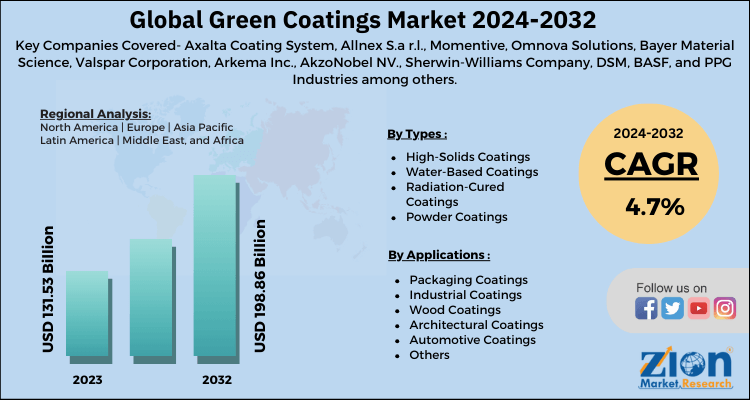Click the orange CAGR 4.7% circle
Image resolution: width=750 pixels, height=400 pixels.
(x=649, y=174)
